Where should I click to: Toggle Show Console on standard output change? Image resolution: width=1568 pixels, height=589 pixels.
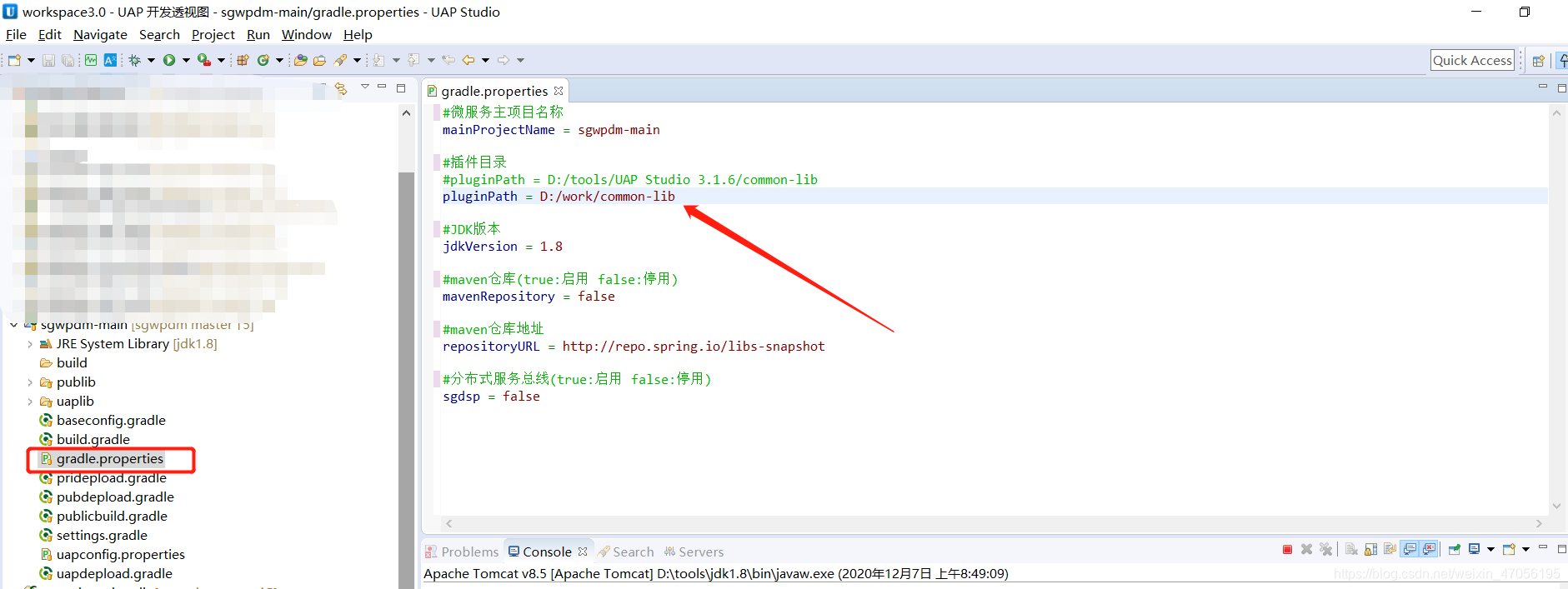(1410, 550)
